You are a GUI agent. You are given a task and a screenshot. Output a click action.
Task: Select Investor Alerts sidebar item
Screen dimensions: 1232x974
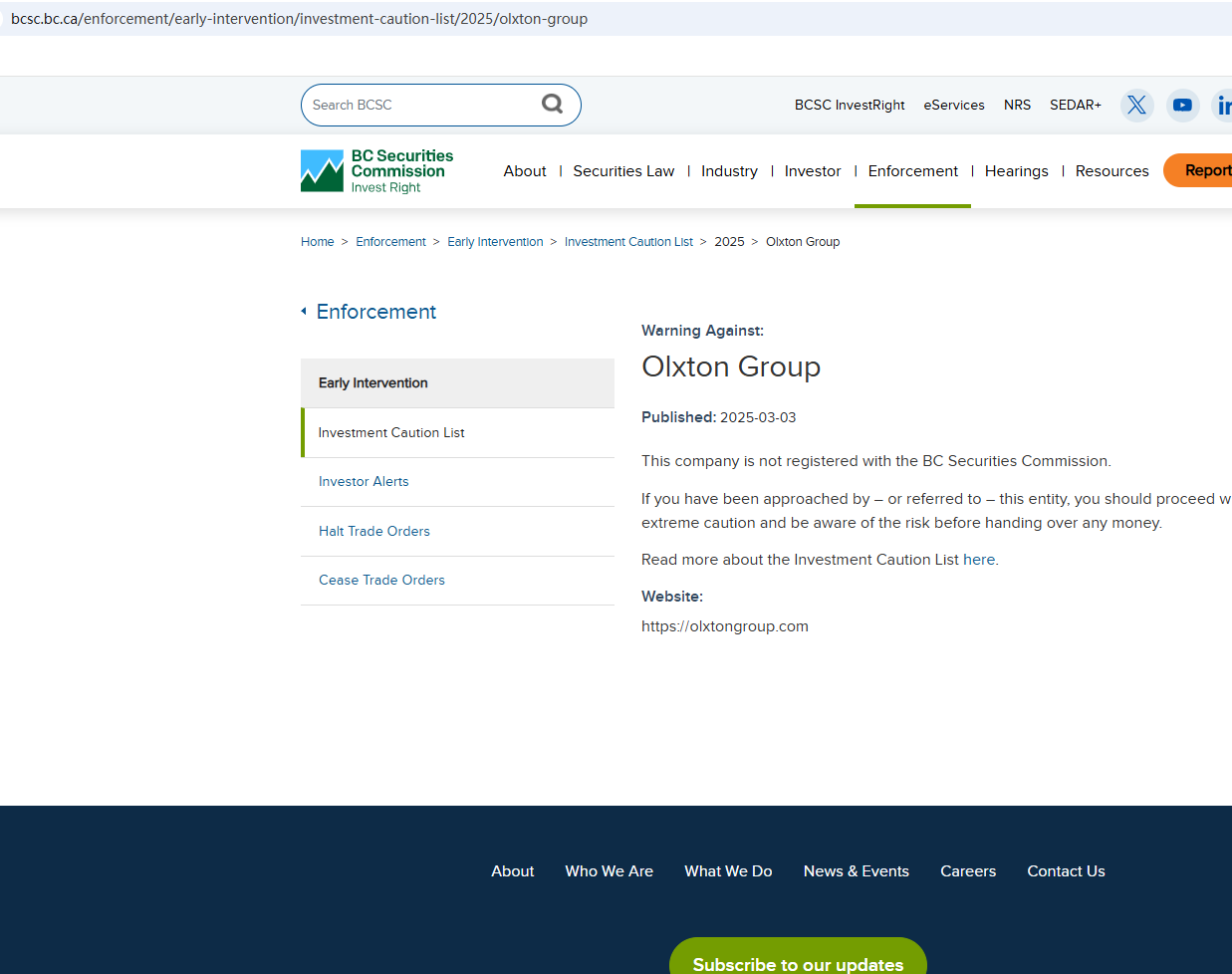point(457,482)
